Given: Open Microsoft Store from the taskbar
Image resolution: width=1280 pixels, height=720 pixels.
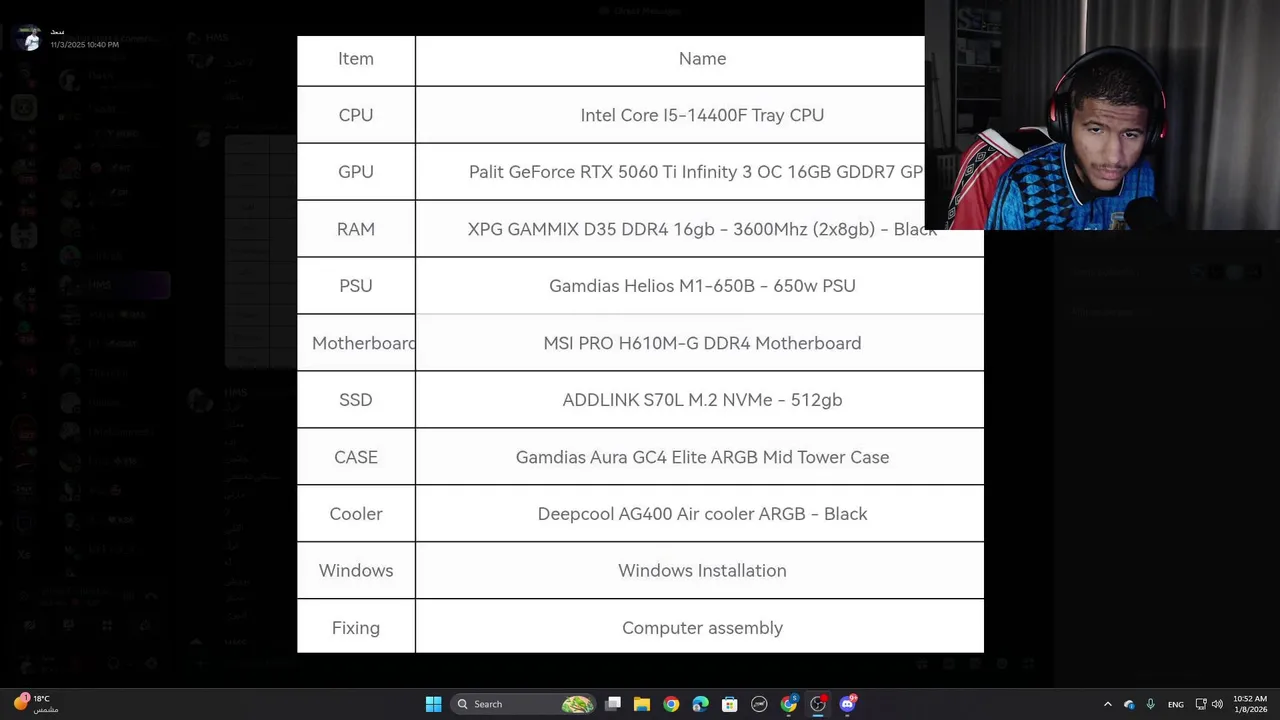Looking at the screenshot, I should [x=730, y=704].
